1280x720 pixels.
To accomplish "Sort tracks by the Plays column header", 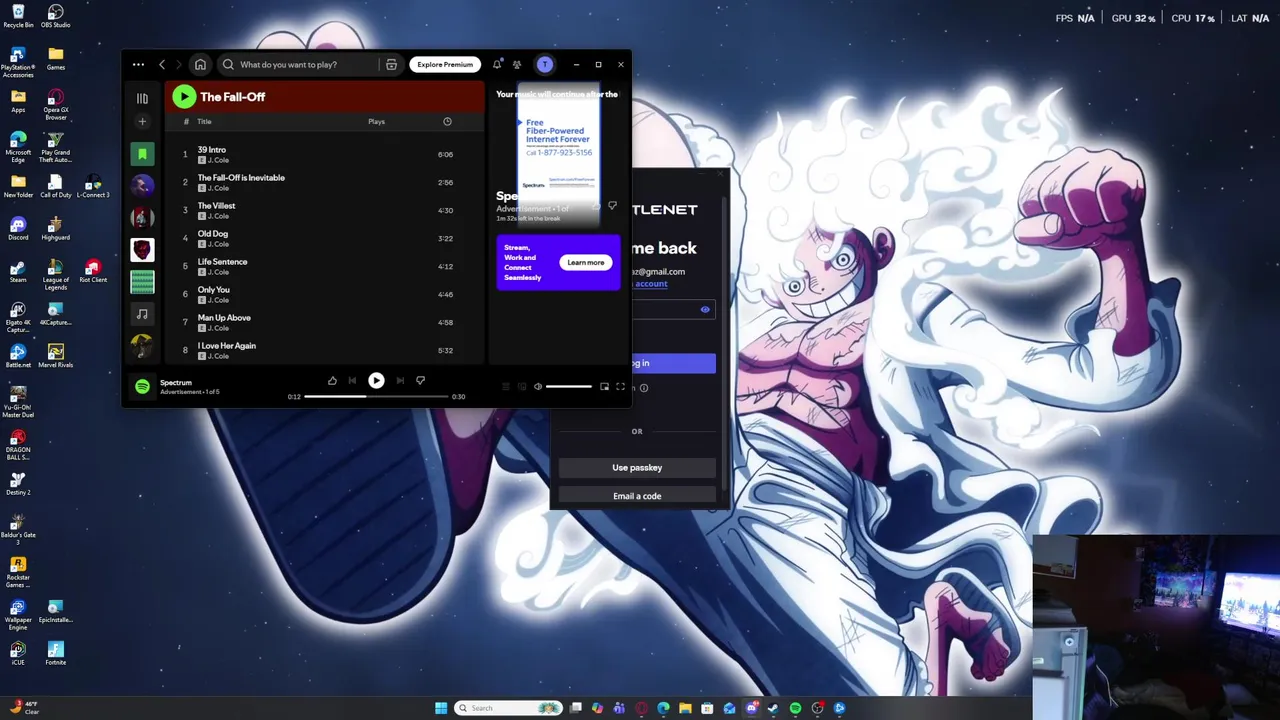I will coord(376,122).
